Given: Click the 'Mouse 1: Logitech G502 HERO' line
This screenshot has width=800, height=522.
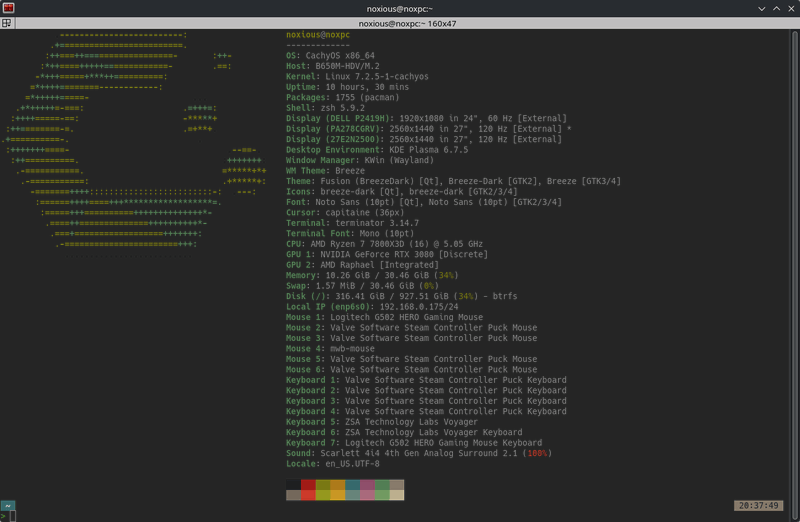Looking at the screenshot, I should [384, 317].
